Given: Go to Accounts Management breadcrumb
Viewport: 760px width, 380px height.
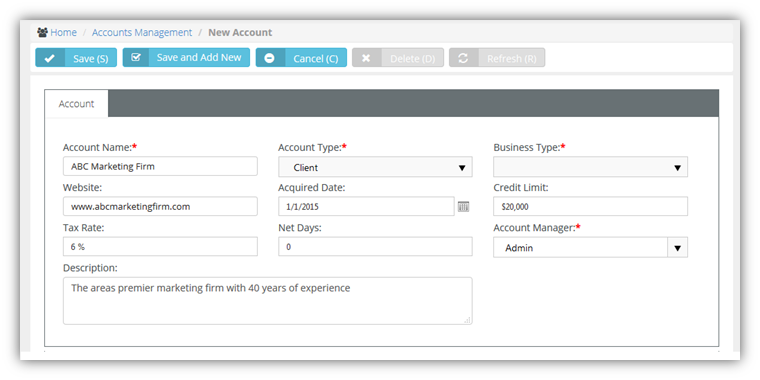Looking at the screenshot, I should coord(142,32).
